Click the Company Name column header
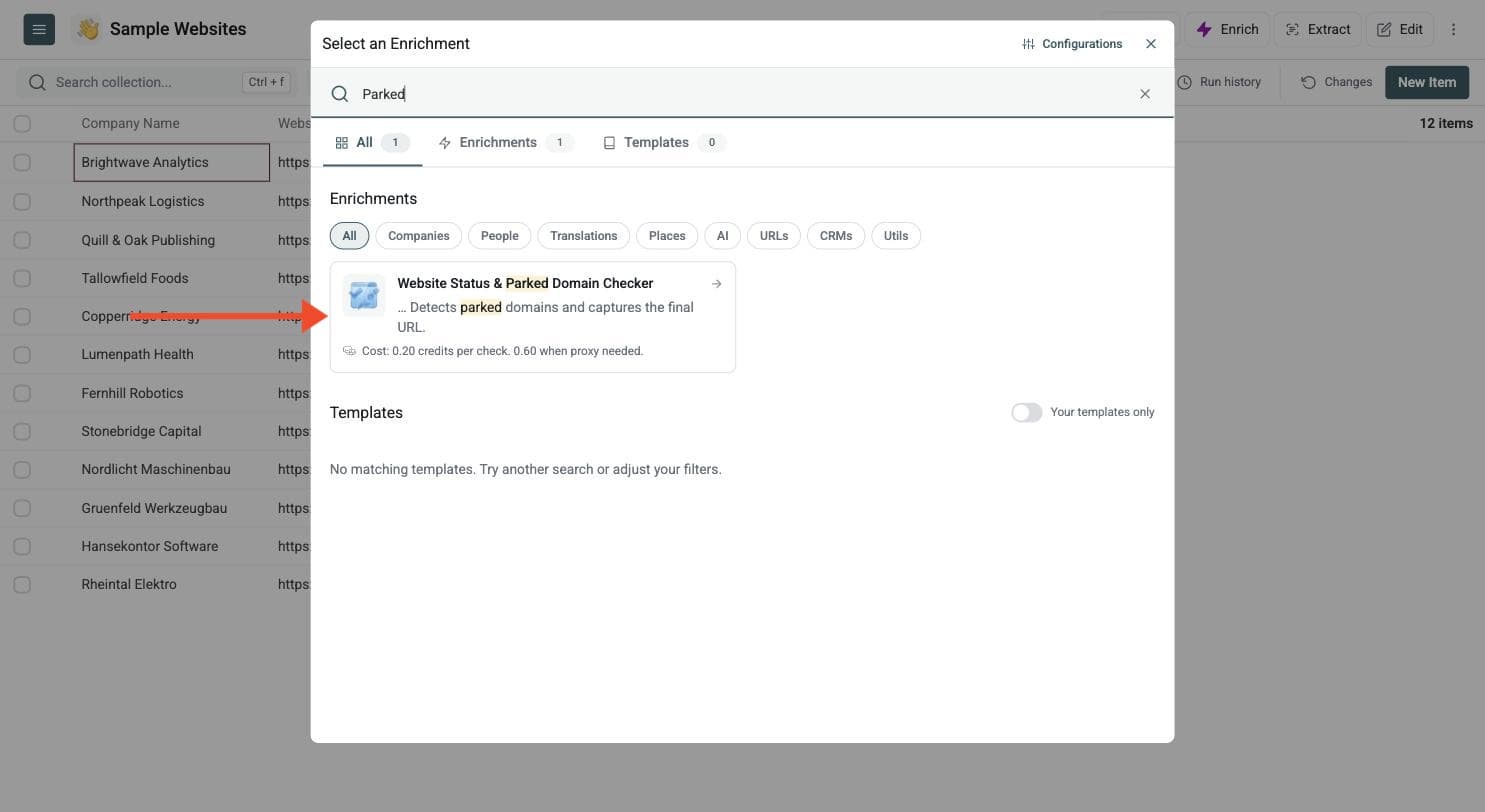The image size is (1485, 812). [x=130, y=124]
